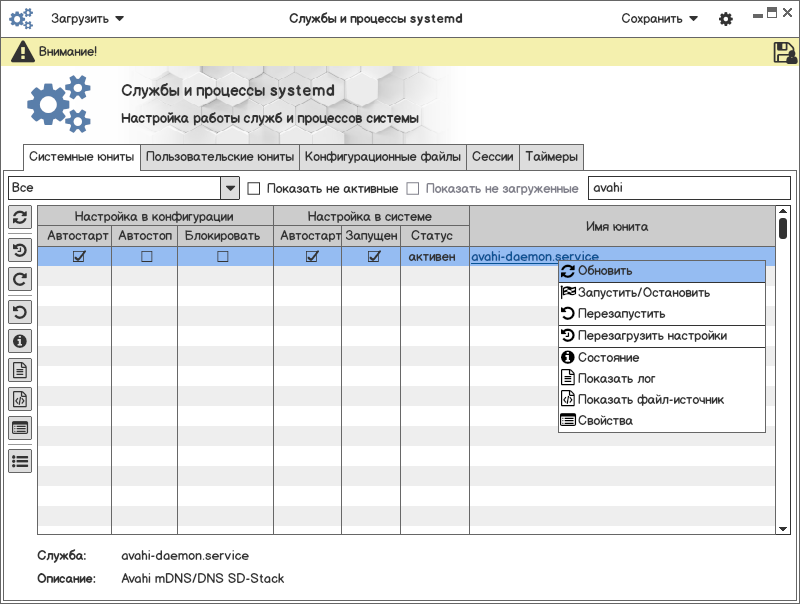Viewport: 800px width, 604px height.
Task: Click the avahi-daemon.service unit name link
Action: 513,257
